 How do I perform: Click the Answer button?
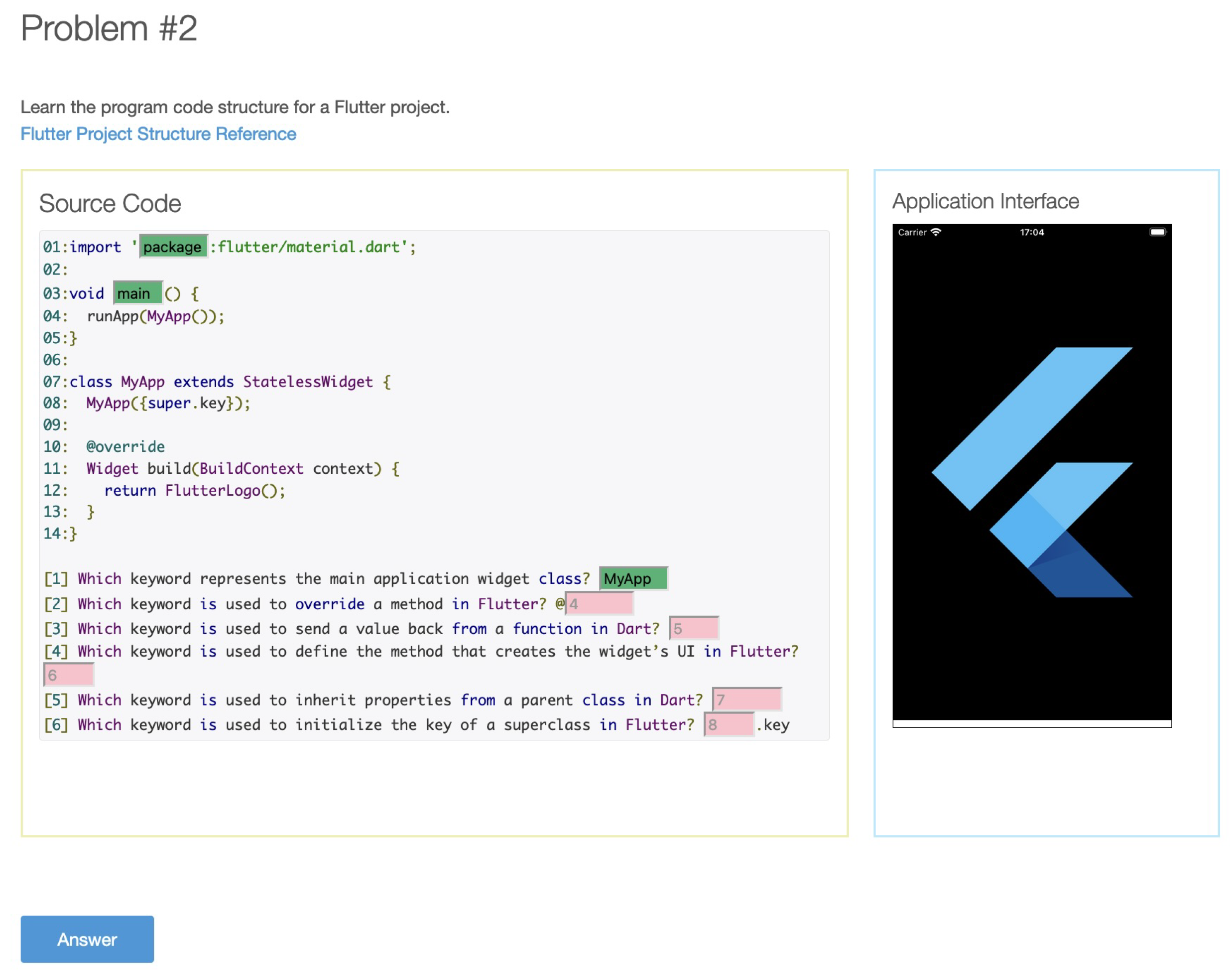(x=87, y=939)
